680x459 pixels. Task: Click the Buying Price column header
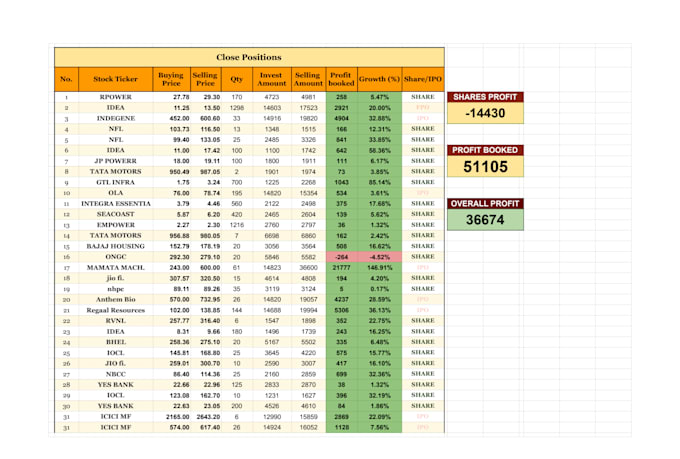tap(171, 79)
